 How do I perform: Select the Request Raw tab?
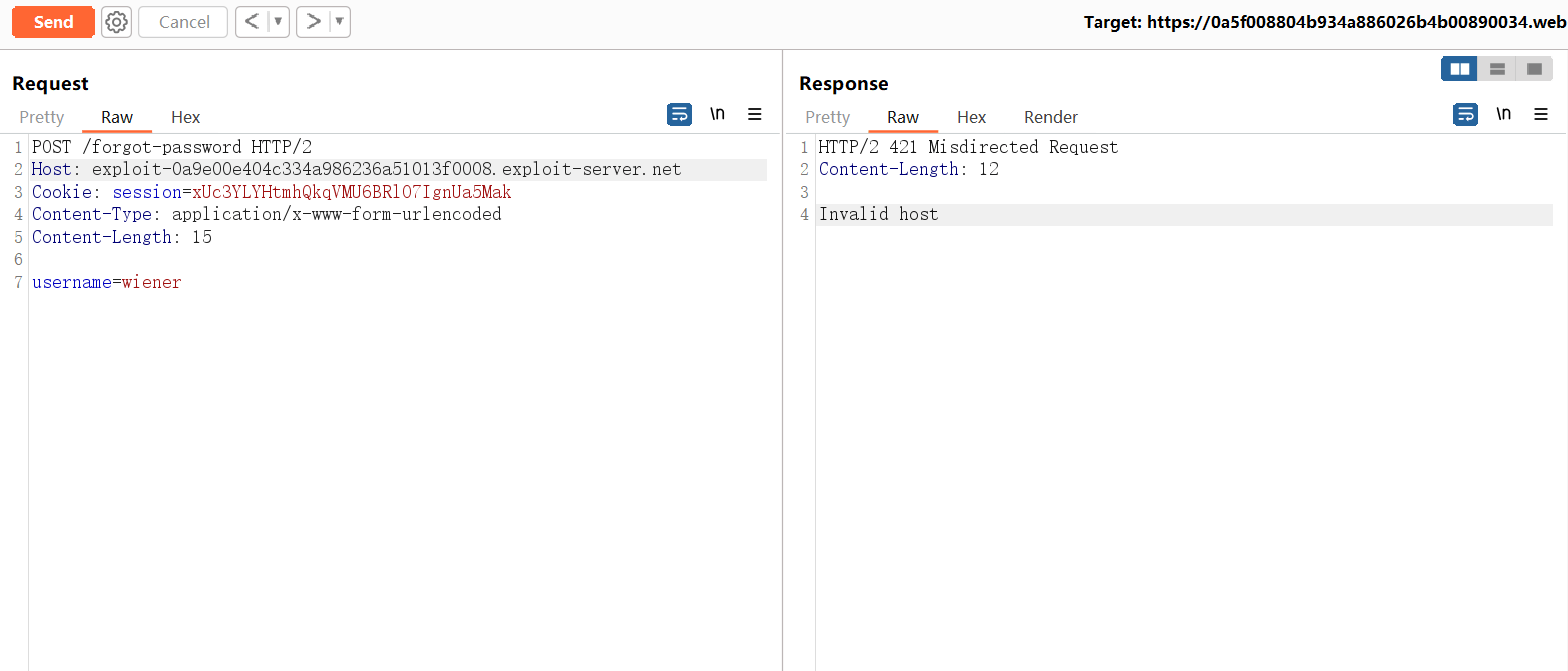(117, 117)
